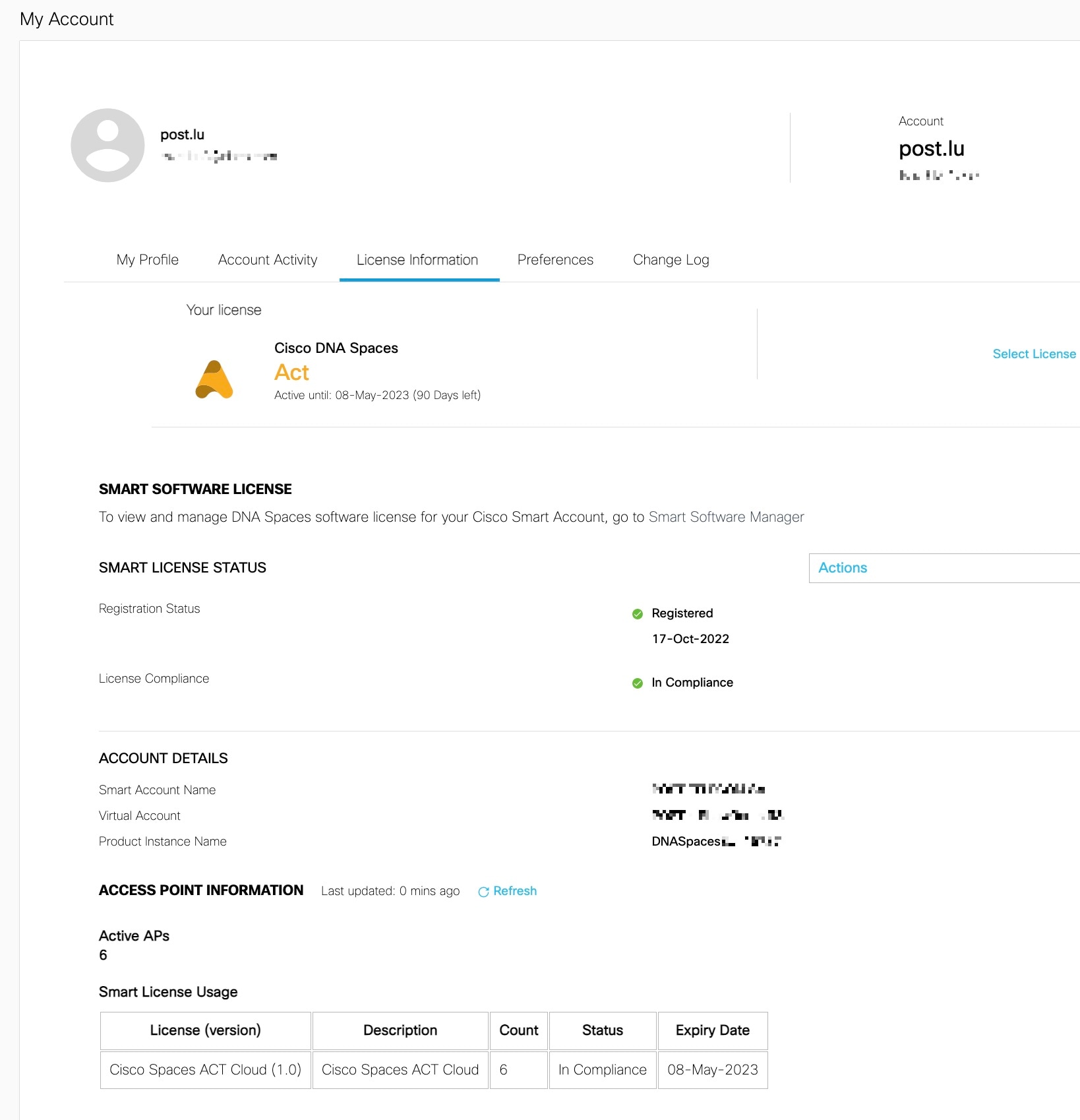Click the Act license tier name
Image resolution: width=1080 pixels, height=1120 pixels.
[291, 373]
